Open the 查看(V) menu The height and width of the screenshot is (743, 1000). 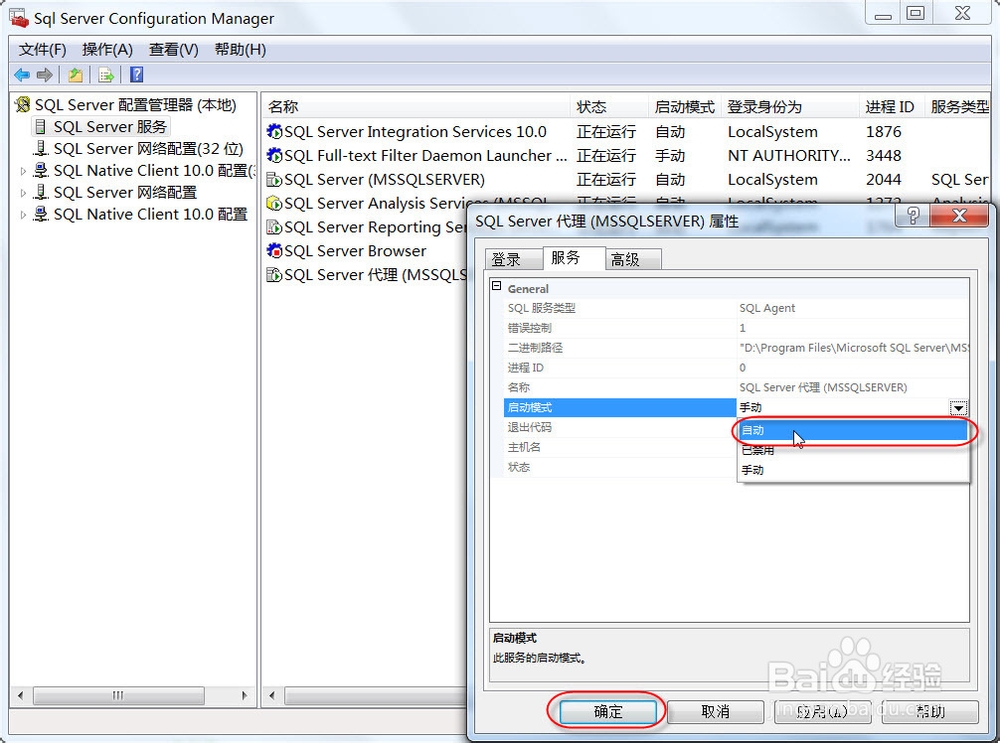173,50
